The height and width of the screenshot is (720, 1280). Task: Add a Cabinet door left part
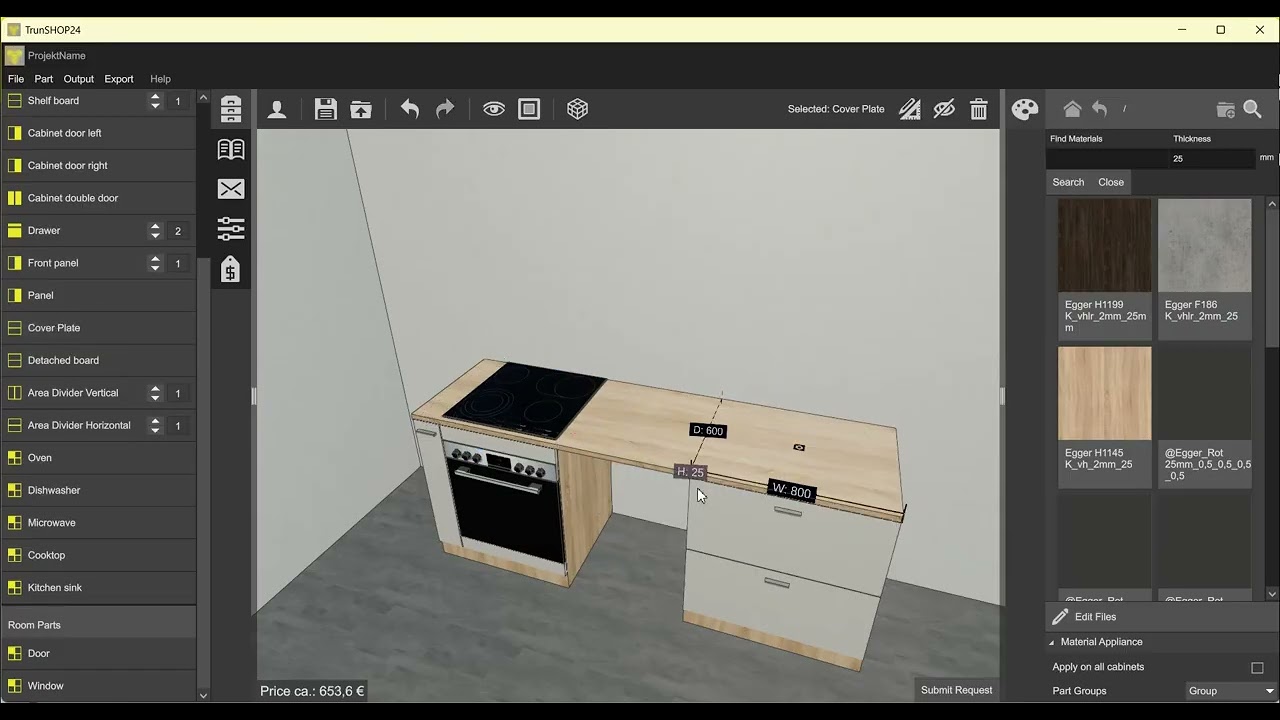(x=98, y=133)
